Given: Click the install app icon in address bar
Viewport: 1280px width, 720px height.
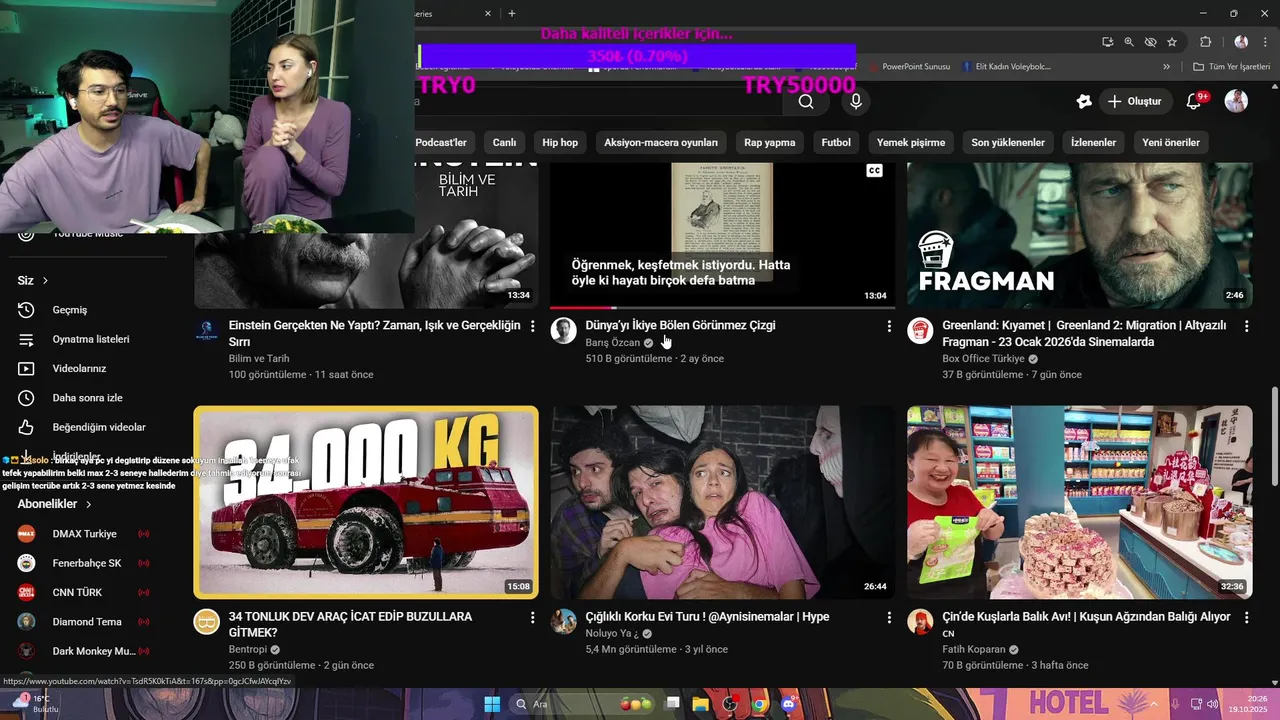Looking at the screenshot, I should [1107, 42].
